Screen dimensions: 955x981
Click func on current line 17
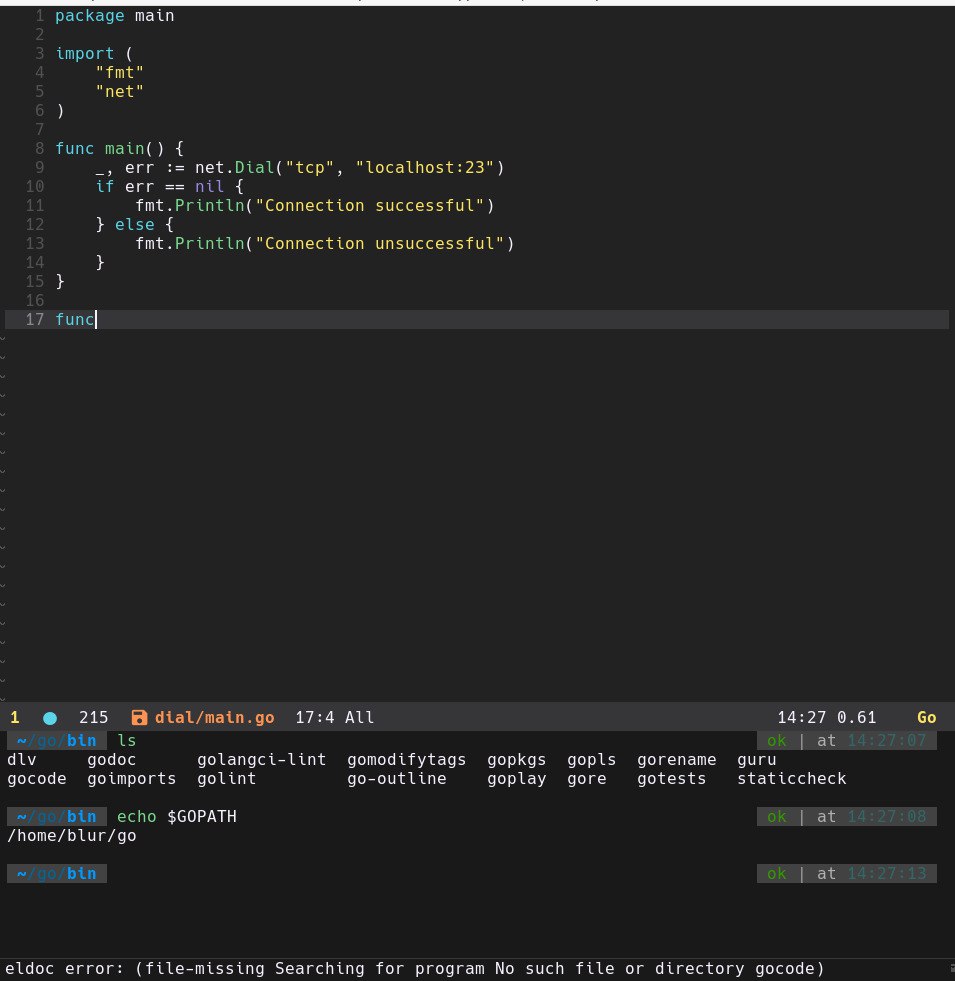click(75, 320)
